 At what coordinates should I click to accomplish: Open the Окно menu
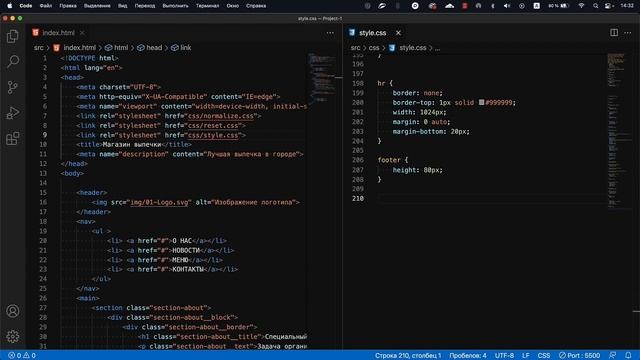(x=233, y=6)
